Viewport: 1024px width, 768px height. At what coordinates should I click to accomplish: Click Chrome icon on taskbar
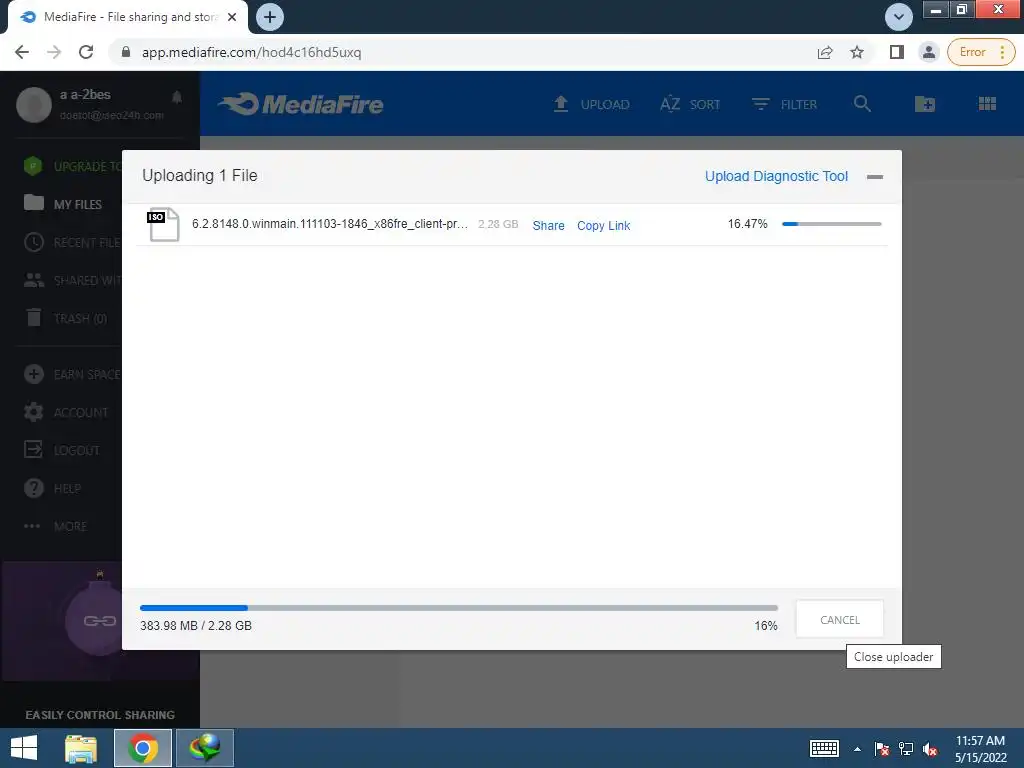(x=142, y=748)
